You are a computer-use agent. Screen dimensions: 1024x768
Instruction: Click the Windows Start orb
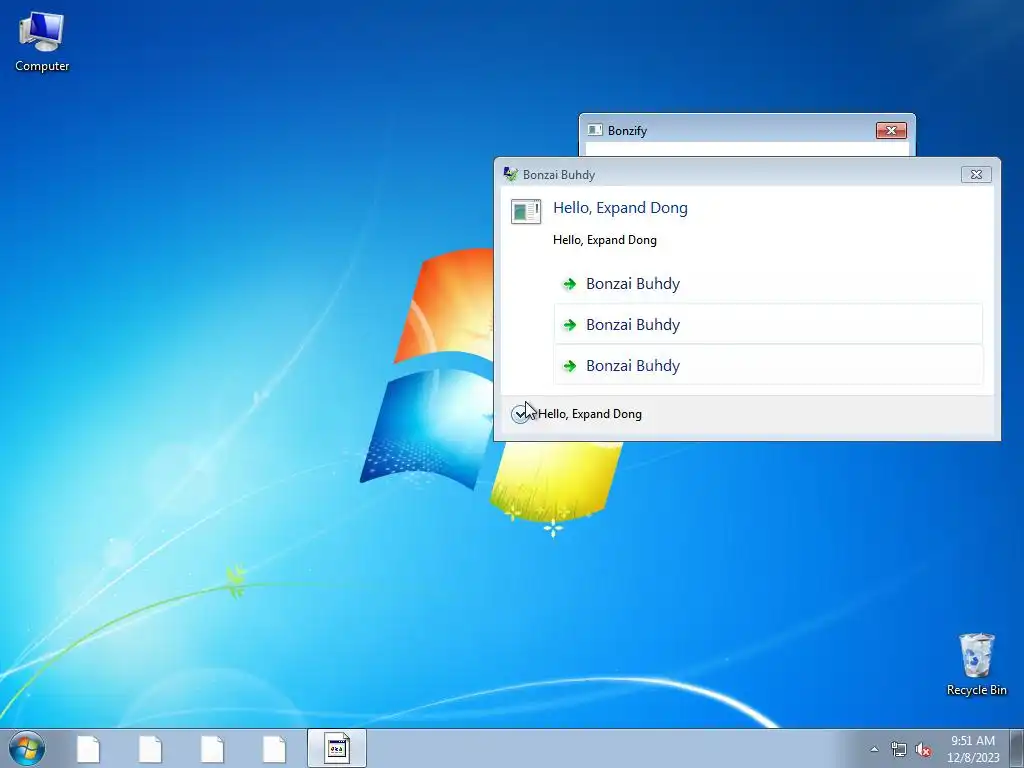(27, 748)
